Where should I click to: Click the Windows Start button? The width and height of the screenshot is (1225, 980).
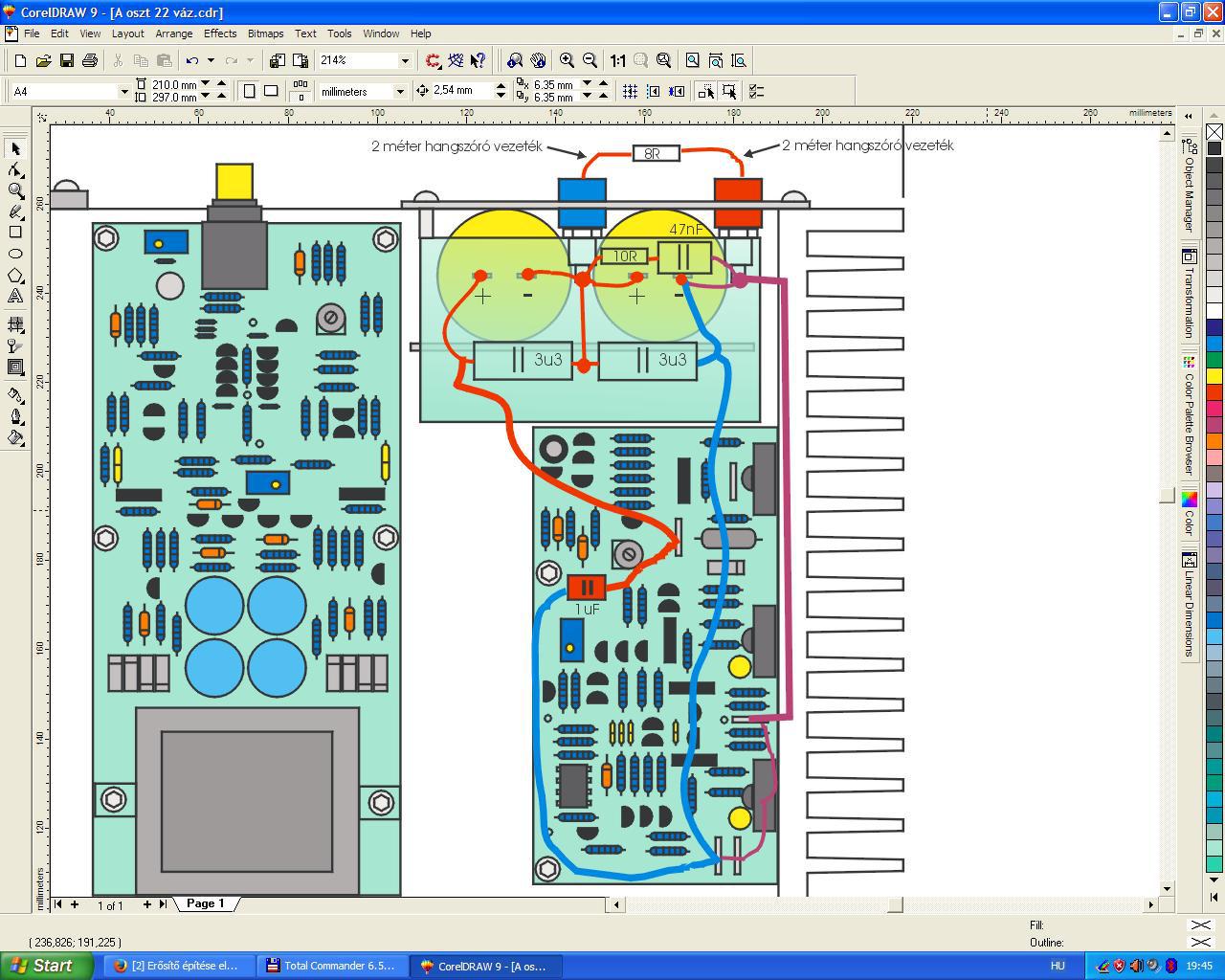pos(46,966)
